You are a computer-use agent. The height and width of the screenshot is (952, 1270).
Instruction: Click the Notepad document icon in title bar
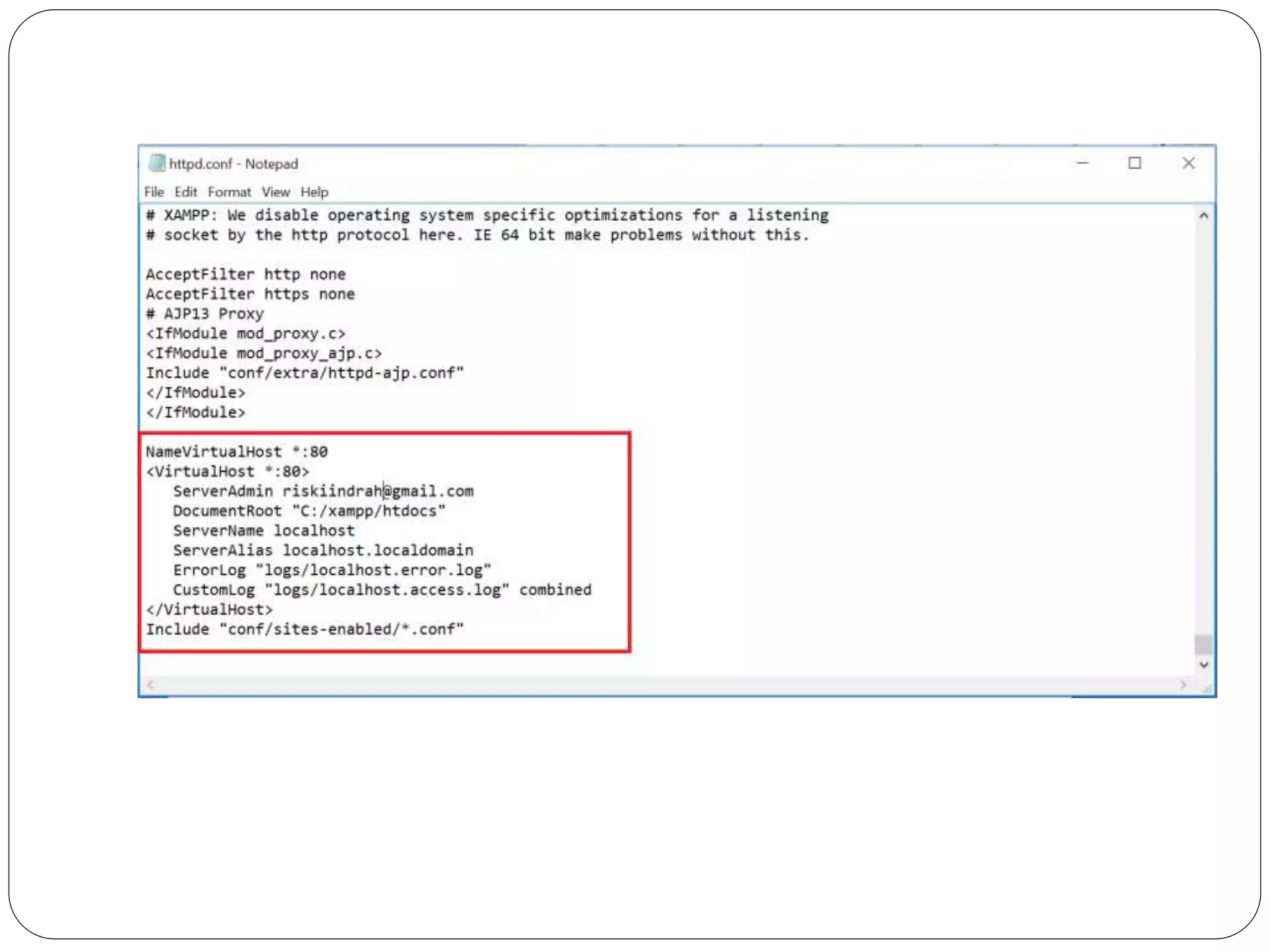tap(157, 163)
